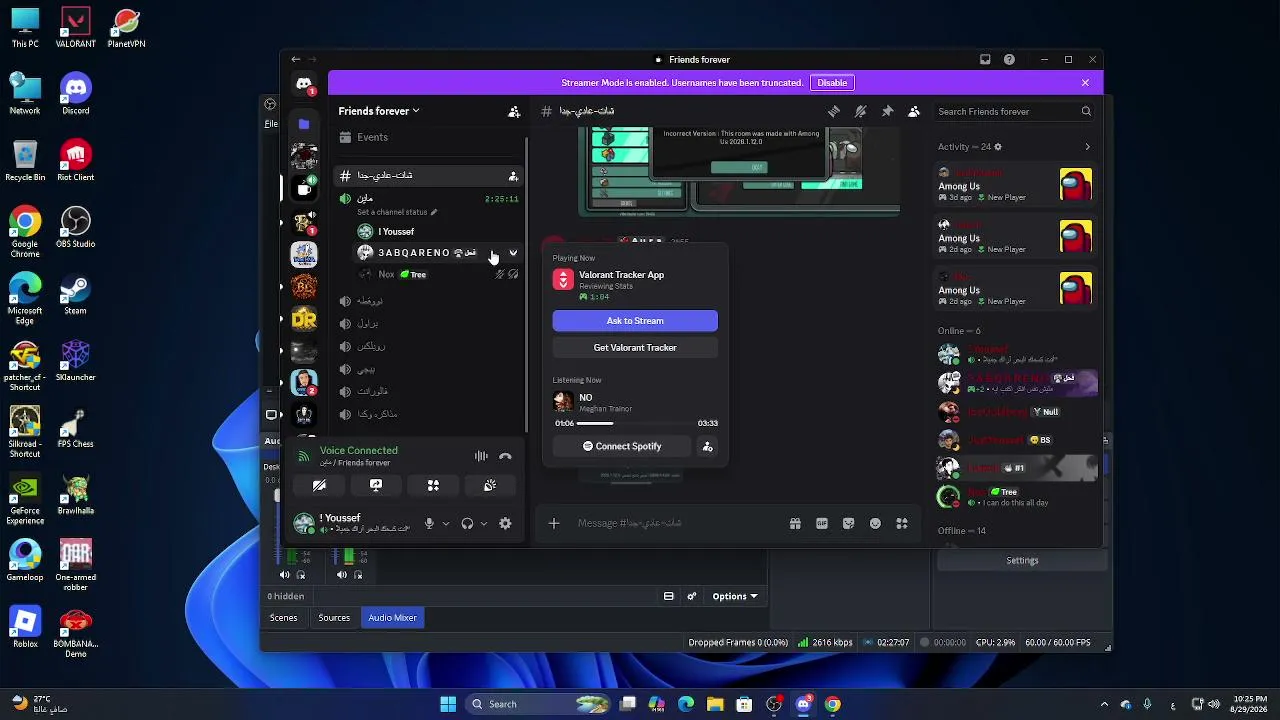This screenshot has height=720, width=1280.
Task: Click the add attachment plus button
Action: [x=554, y=523]
